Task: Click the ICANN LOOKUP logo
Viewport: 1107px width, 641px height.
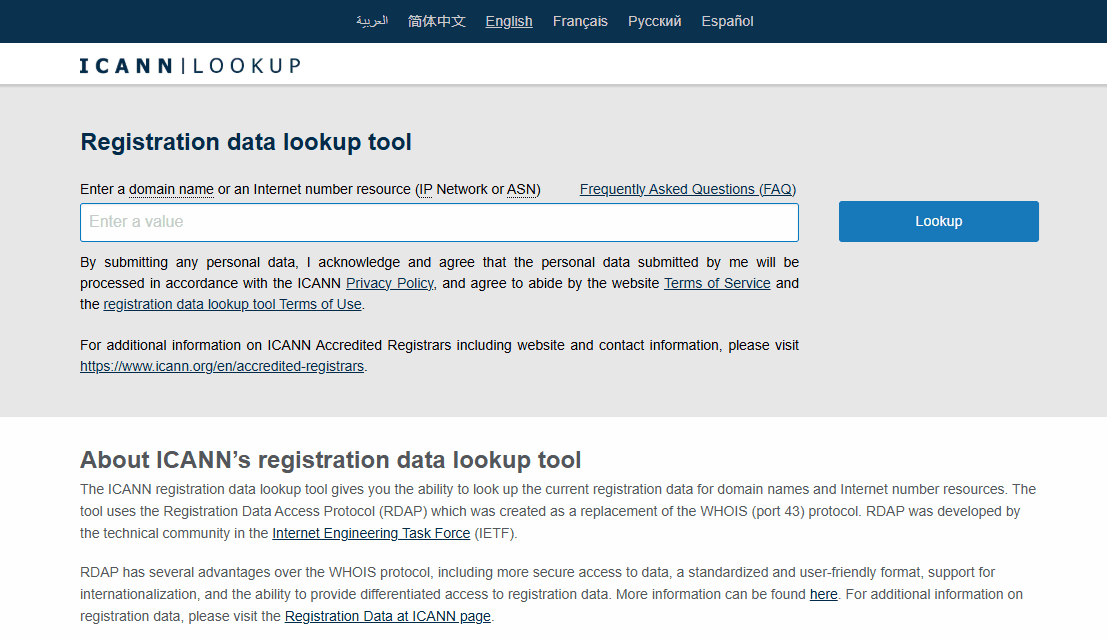Action: [190, 66]
